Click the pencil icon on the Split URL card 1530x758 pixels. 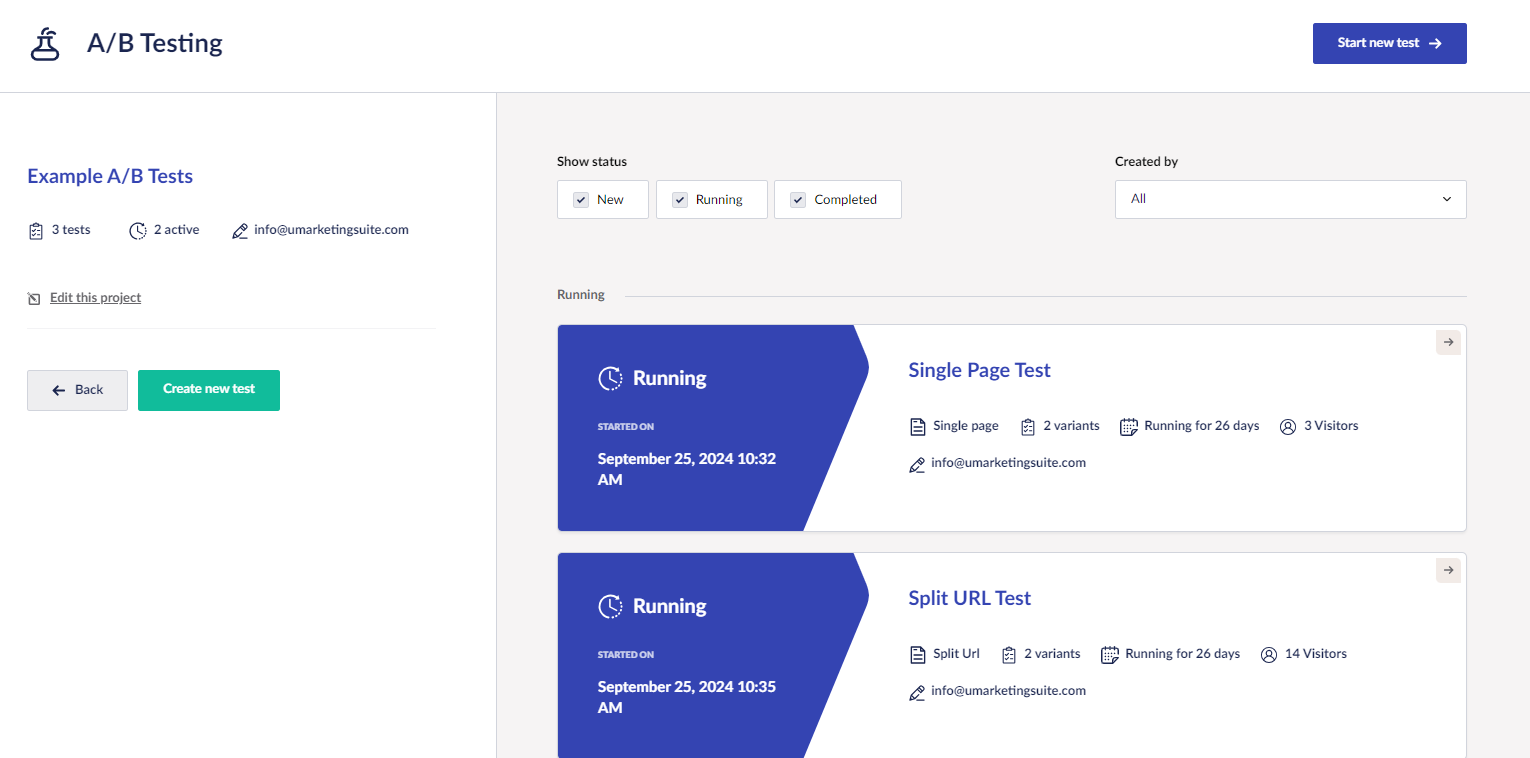pos(917,691)
